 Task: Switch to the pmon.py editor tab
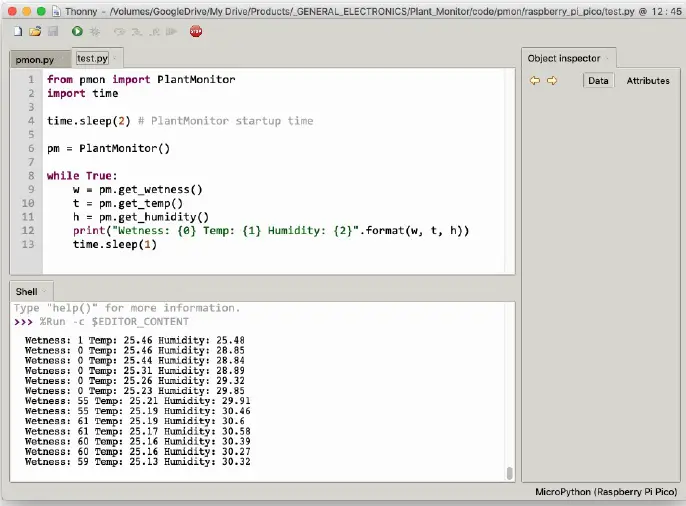point(34,60)
